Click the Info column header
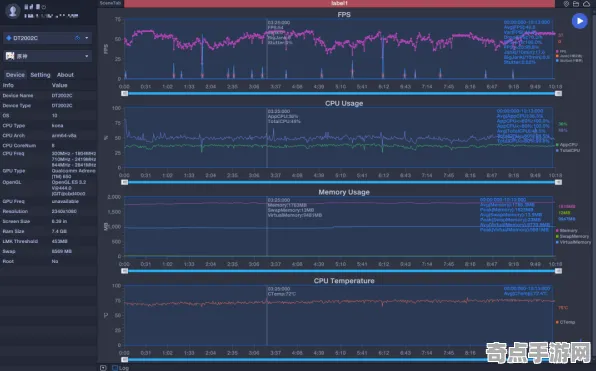The image size is (596, 371). pos(8,85)
